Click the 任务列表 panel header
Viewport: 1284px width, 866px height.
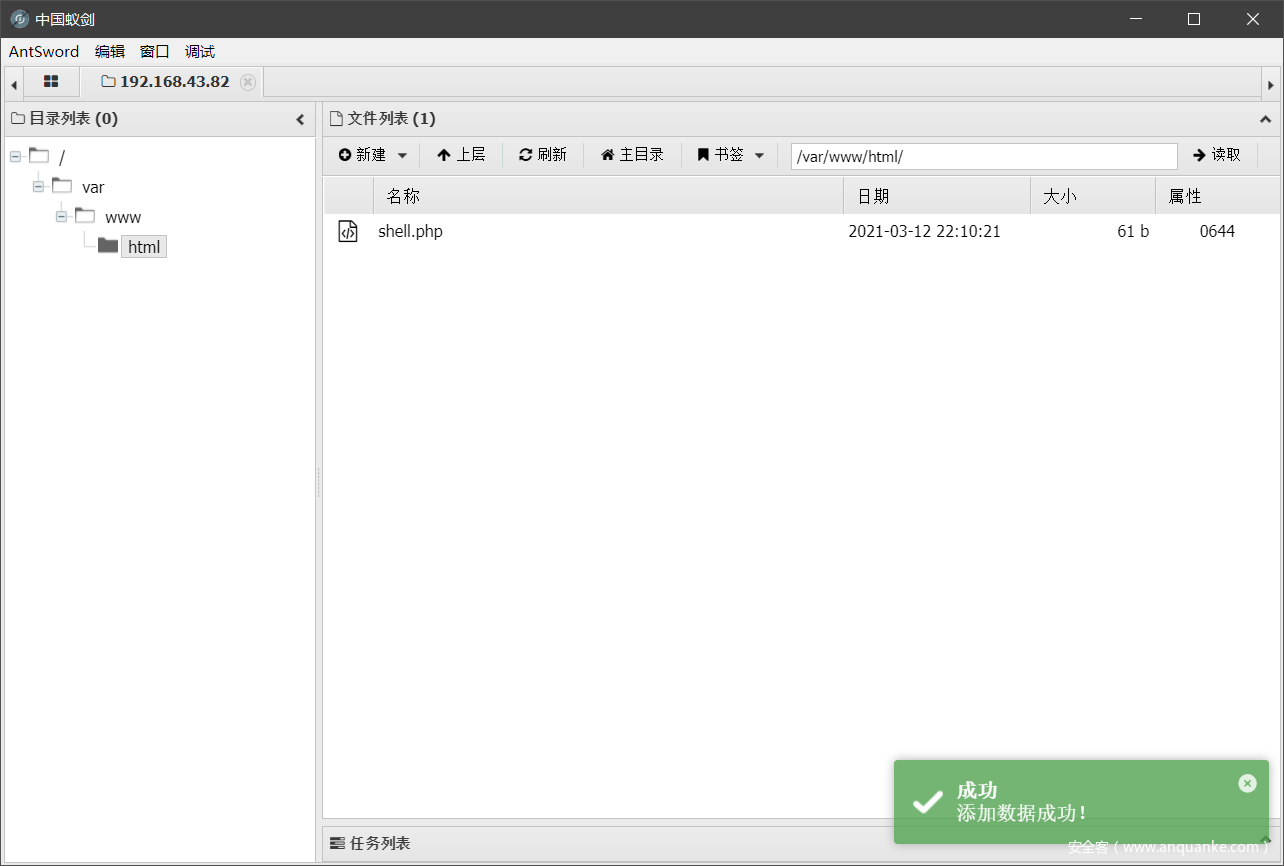(x=801, y=843)
